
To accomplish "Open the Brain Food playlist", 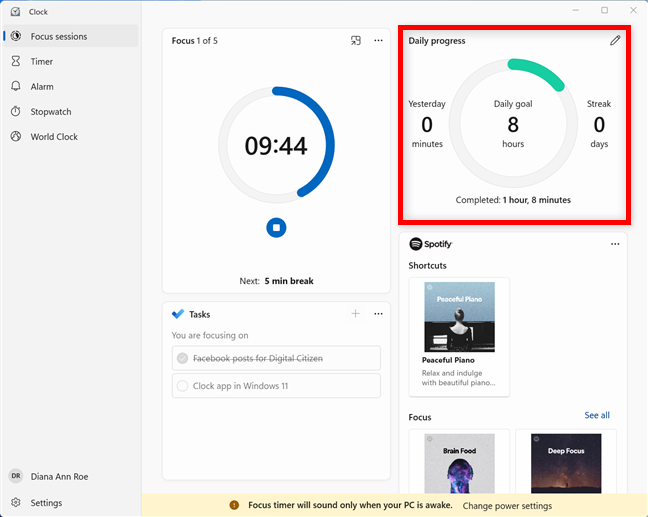I will point(458,463).
